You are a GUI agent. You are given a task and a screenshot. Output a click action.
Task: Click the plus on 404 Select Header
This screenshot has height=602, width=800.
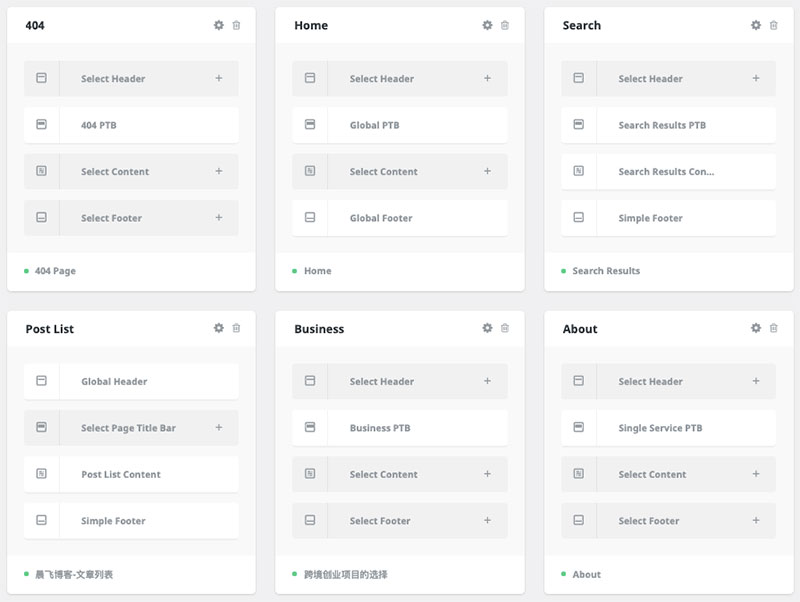click(x=218, y=78)
